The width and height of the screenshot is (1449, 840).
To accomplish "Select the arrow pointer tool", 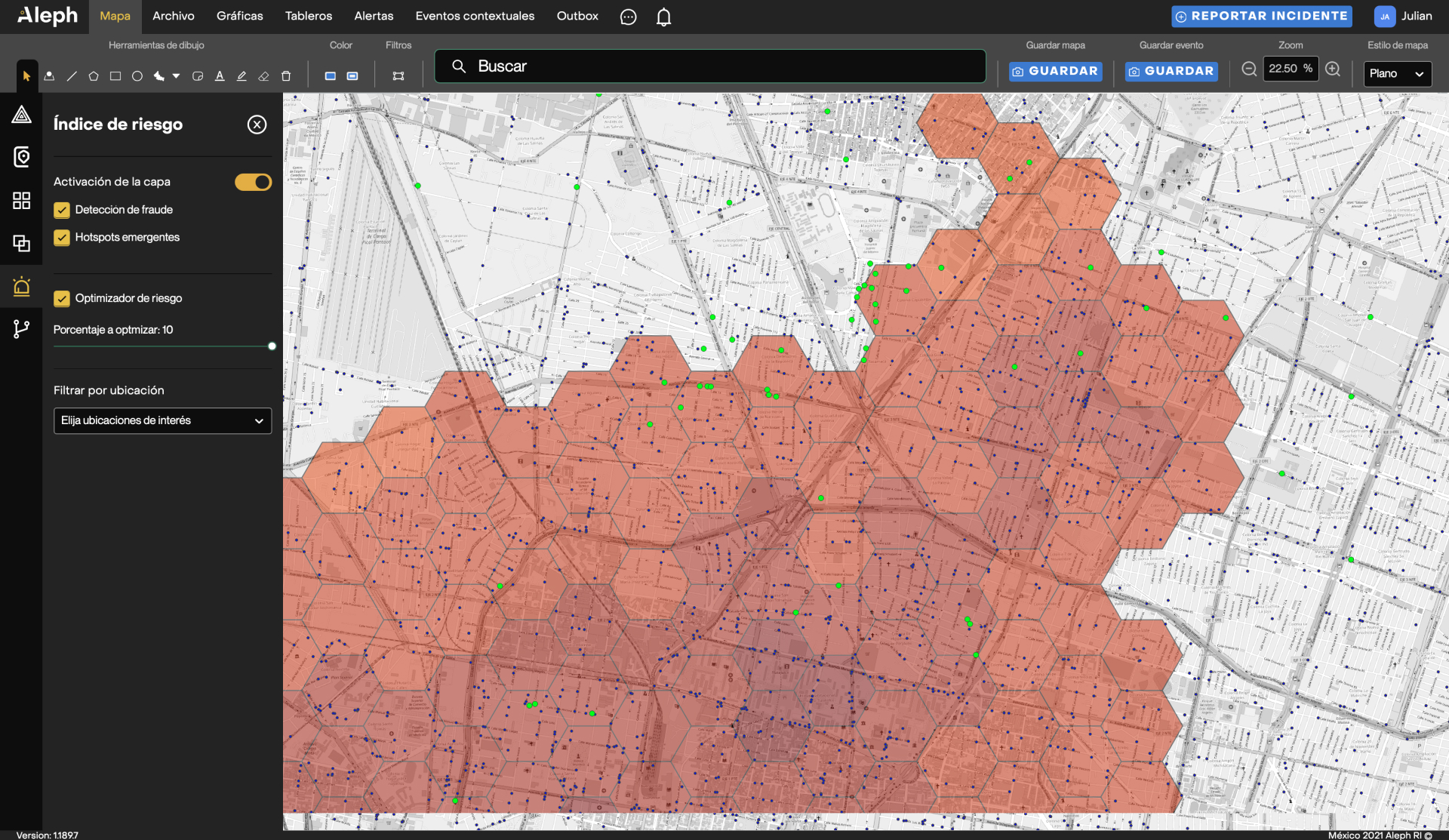I will pyautogui.click(x=26, y=75).
